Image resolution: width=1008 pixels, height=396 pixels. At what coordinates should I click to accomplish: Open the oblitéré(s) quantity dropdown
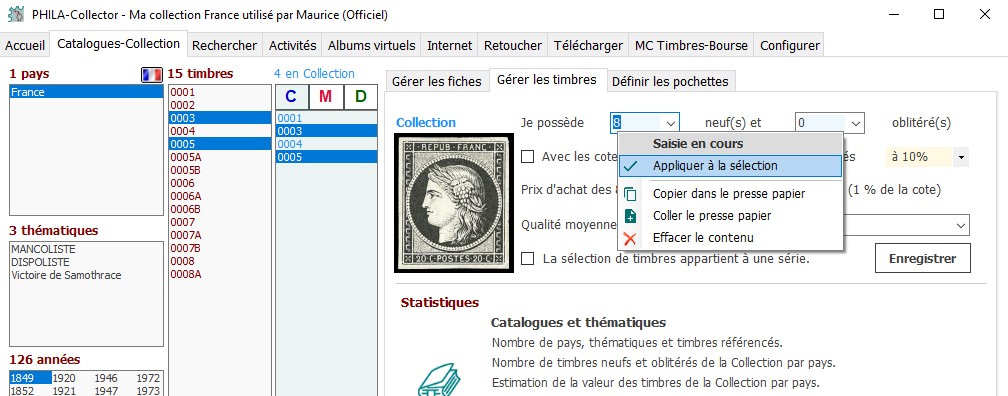[x=856, y=123]
